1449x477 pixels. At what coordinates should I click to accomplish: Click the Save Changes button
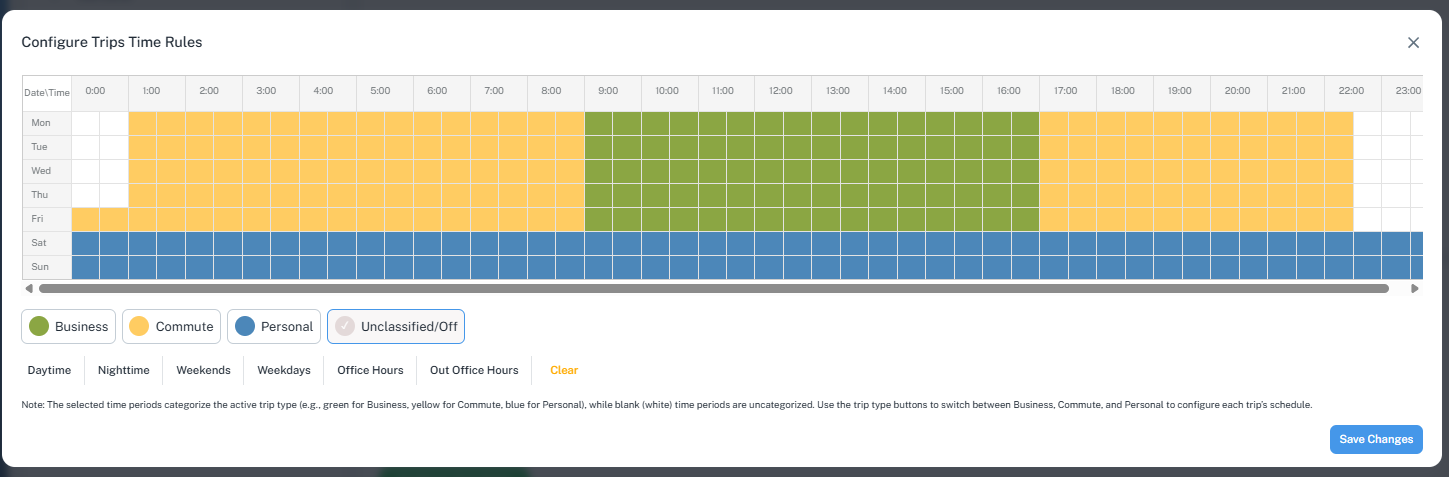coord(1376,439)
